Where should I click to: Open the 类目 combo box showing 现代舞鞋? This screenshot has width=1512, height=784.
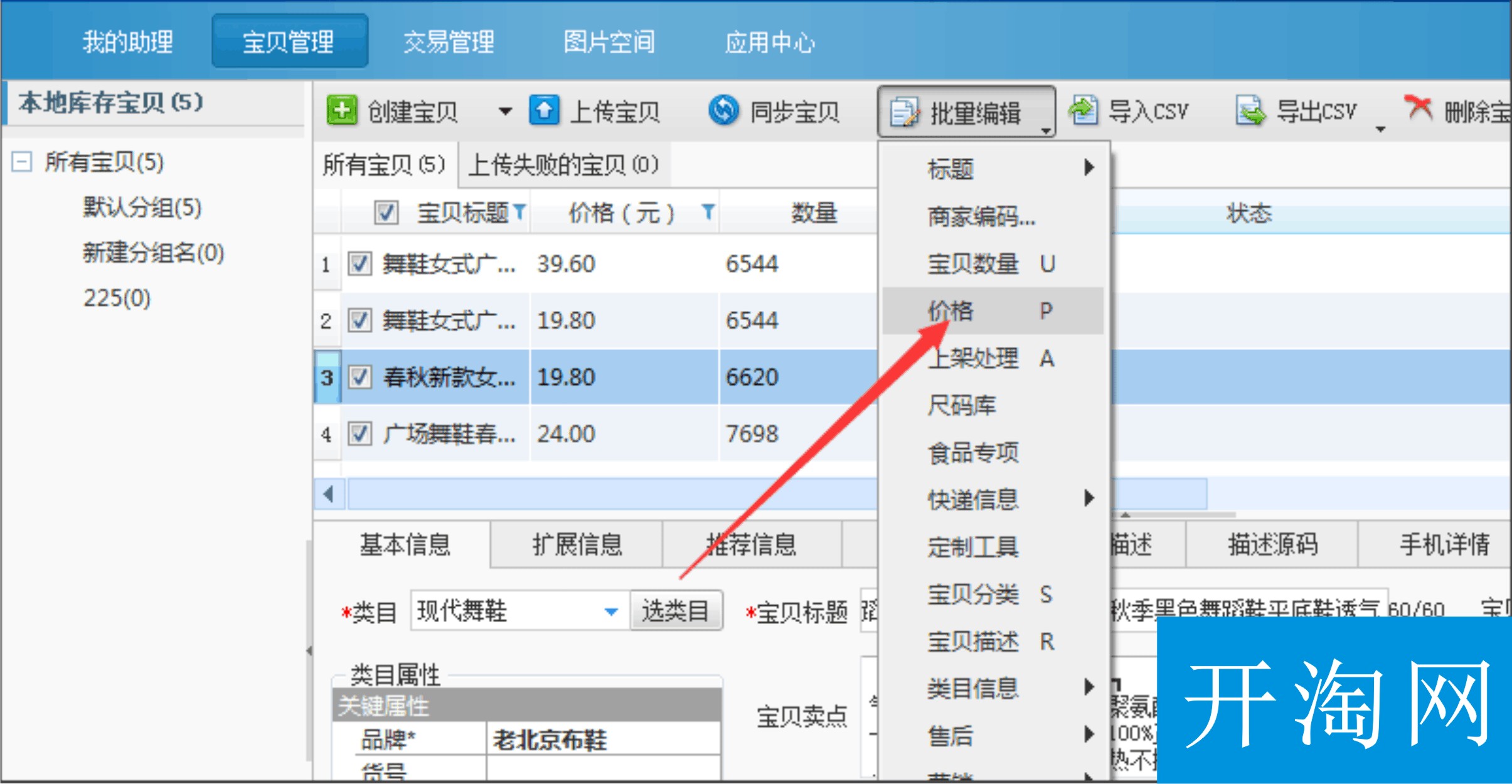pyautogui.click(x=521, y=610)
